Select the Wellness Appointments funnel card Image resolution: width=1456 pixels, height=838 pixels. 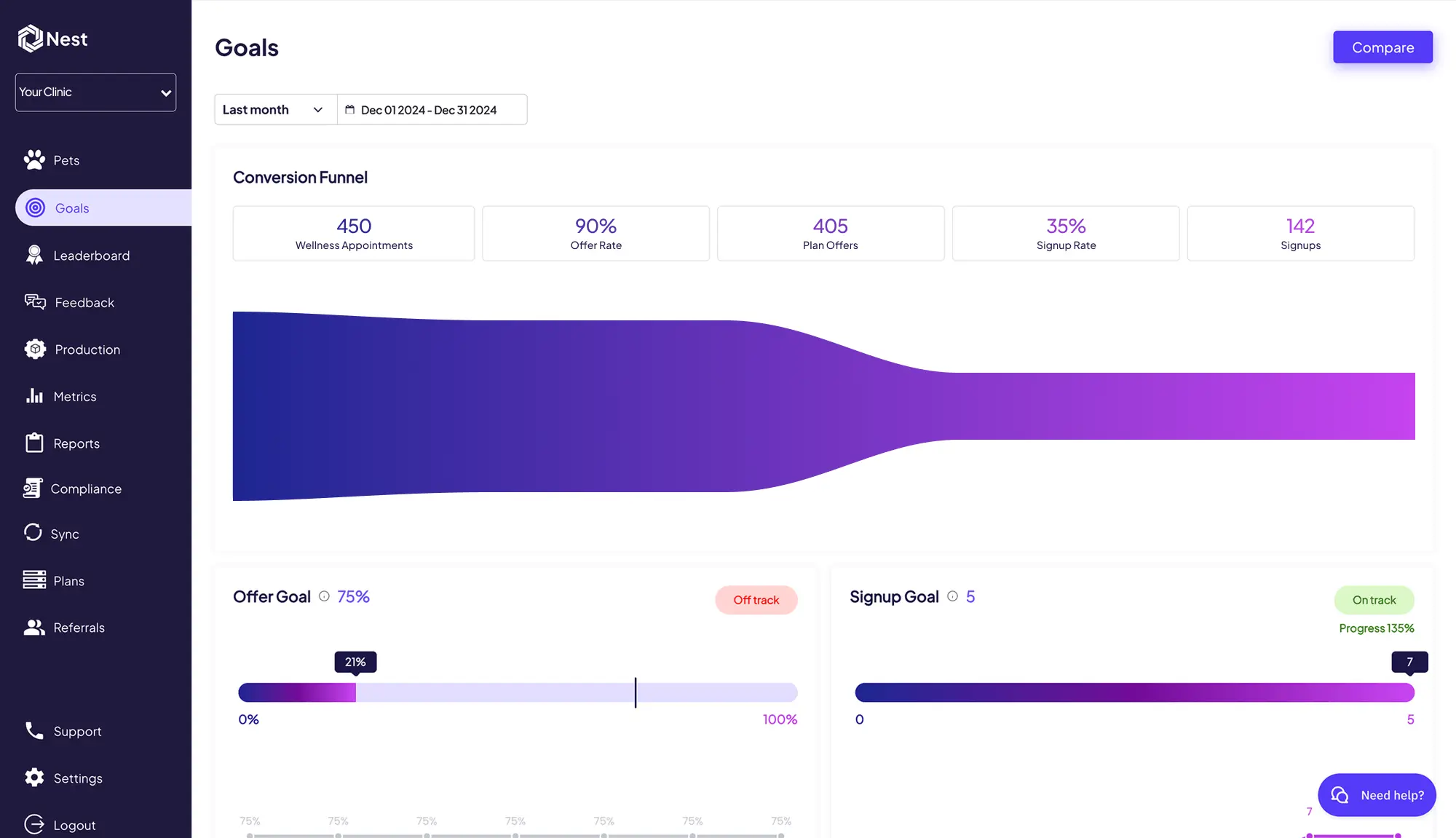(354, 234)
